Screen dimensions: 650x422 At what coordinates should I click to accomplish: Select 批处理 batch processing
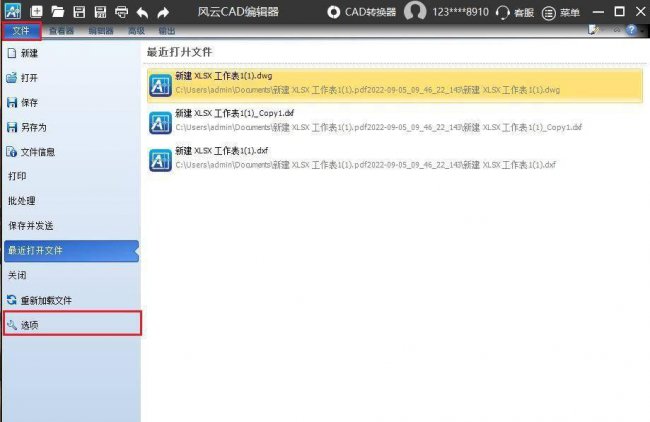[71, 201]
